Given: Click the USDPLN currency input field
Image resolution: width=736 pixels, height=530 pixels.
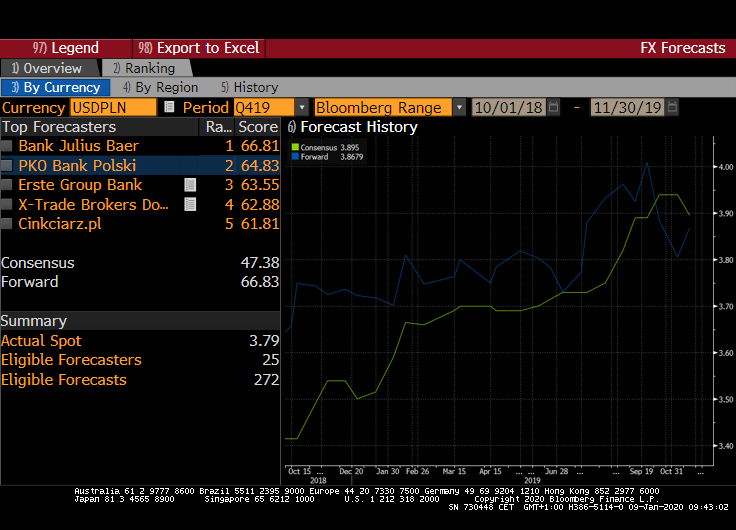Looking at the screenshot, I should click(x=113, y=107).
